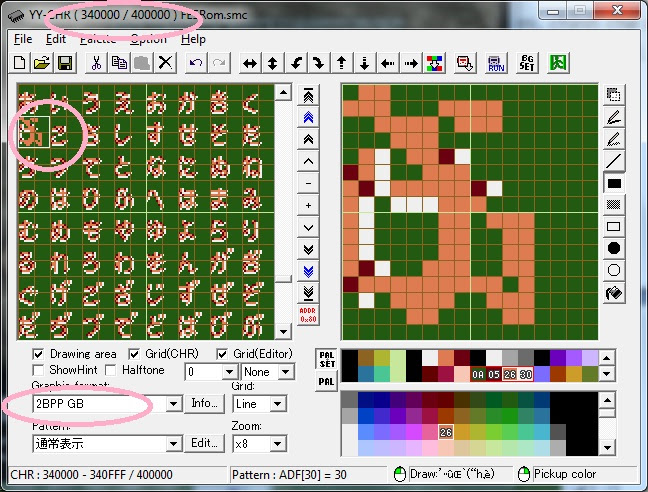648x492 pixels.
Task: Click the greyed-out Paste icon
Action: tap(142, 63)
